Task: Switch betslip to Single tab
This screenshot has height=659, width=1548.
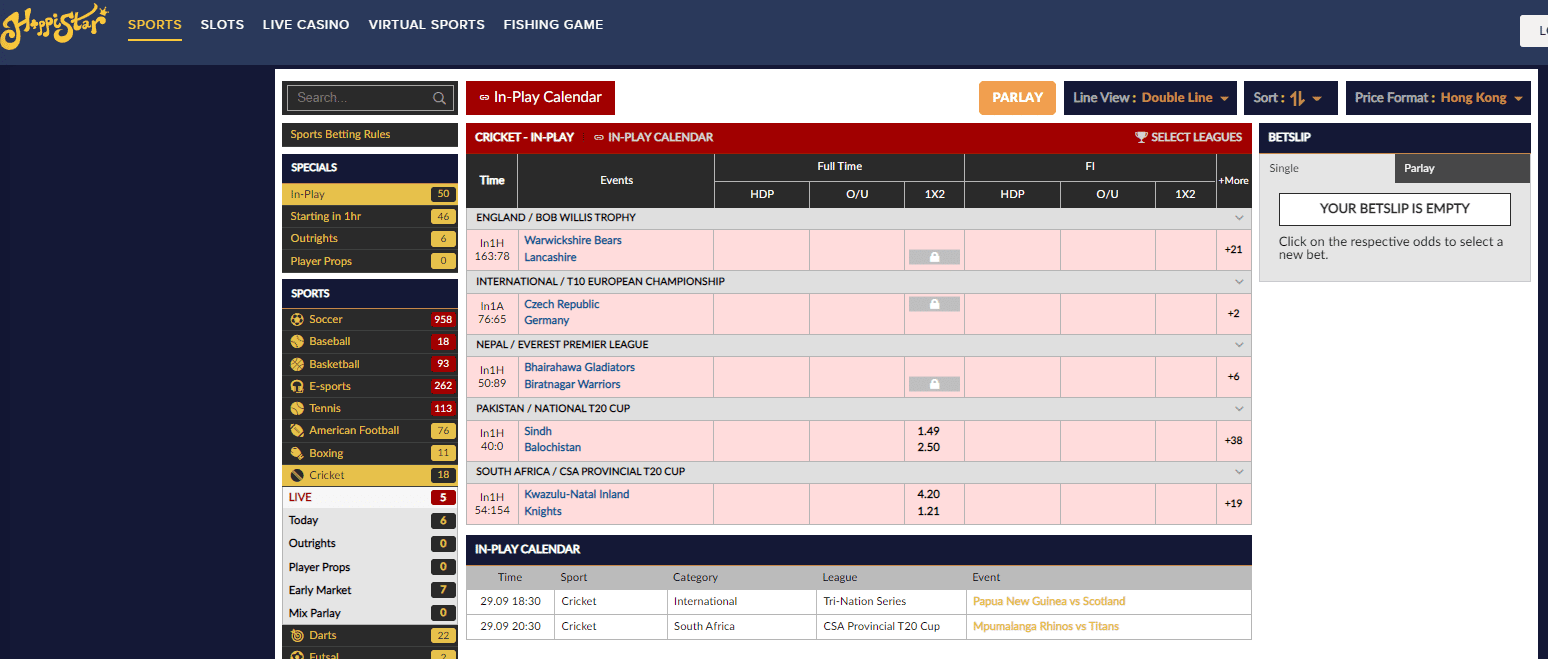Action: pos(1327,168)
